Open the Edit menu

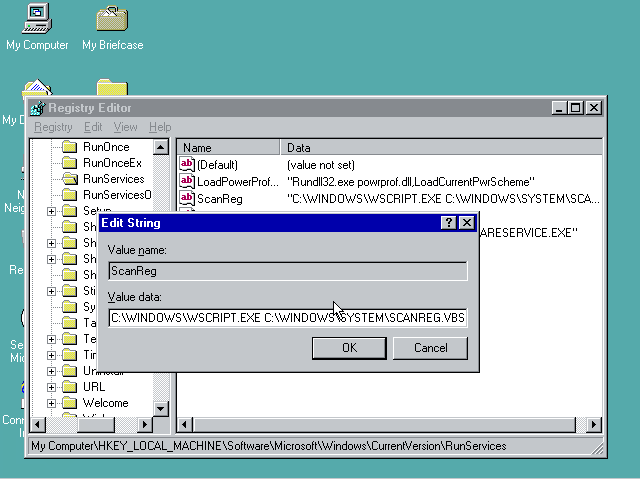coord(93,127)
